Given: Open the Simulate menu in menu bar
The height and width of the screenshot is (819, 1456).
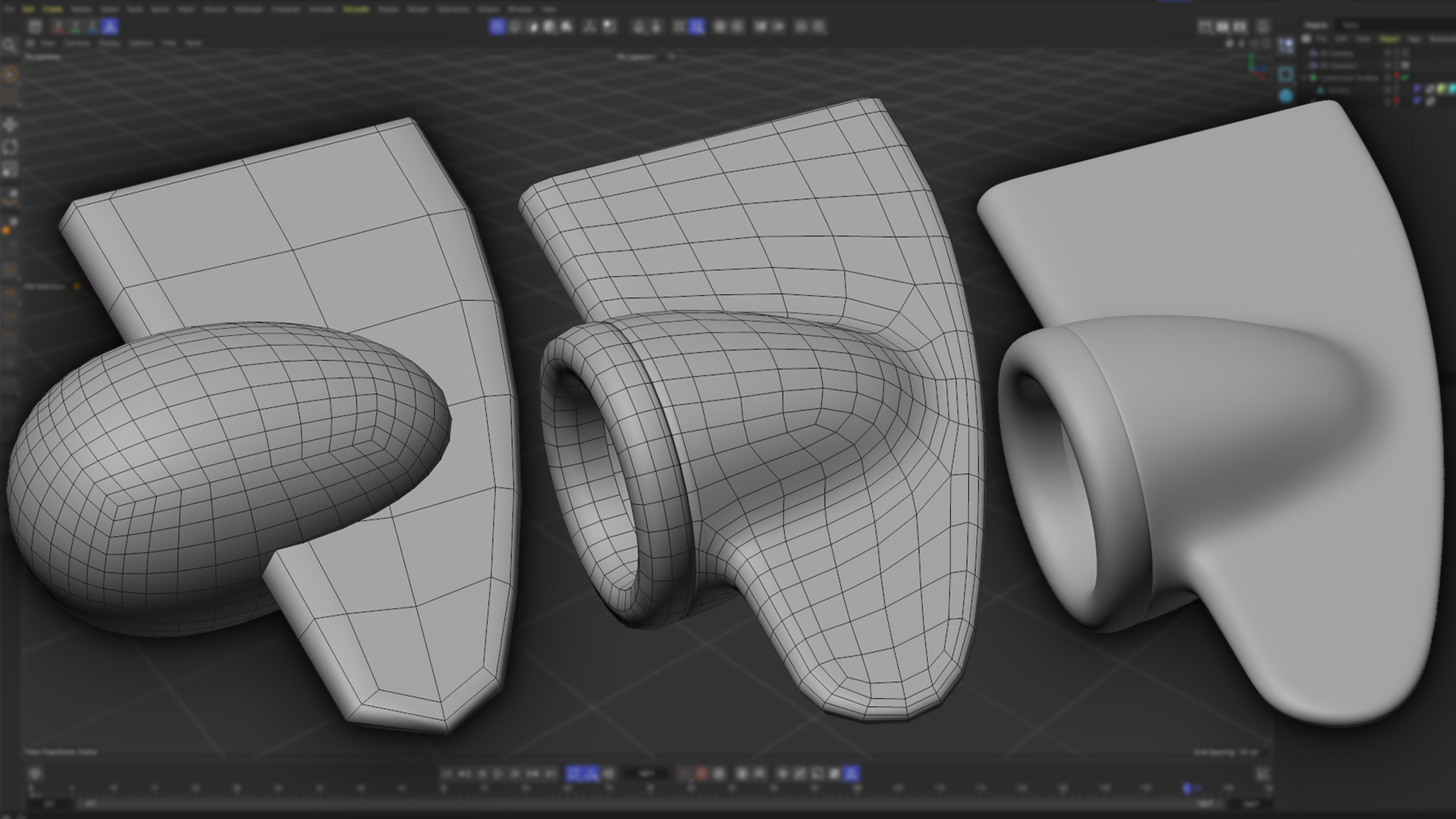Looking at the screenshot, I should (356, 9).
